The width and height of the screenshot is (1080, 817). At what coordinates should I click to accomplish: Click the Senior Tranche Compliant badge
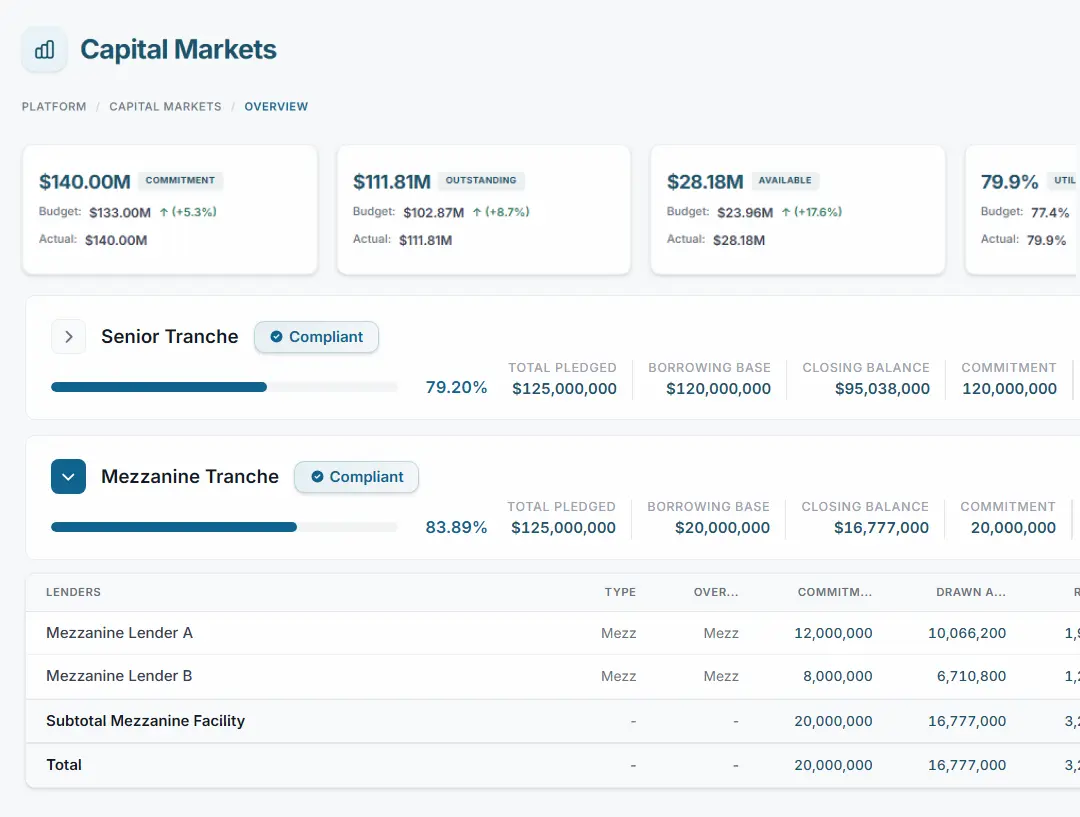(316, 337)
